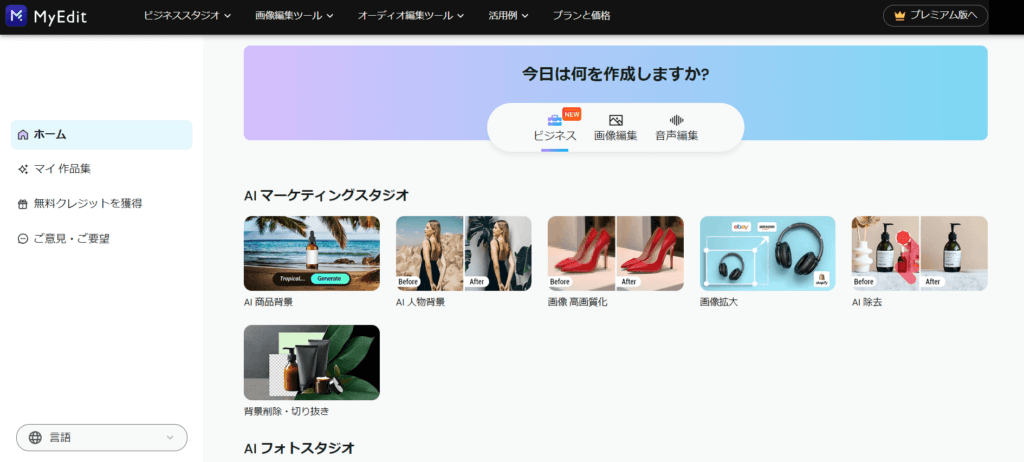
Task: Click the MyEdit logo icon
Action: 16,16
